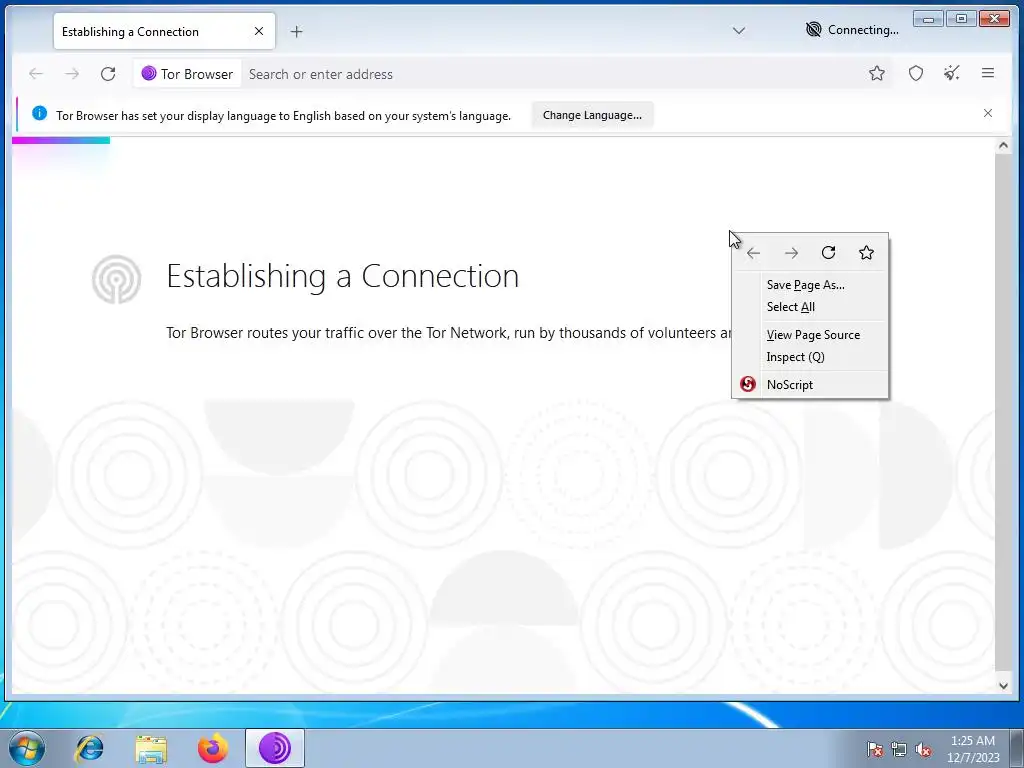
Task: Click the network tray icon
Action: (x=899, y=749)
